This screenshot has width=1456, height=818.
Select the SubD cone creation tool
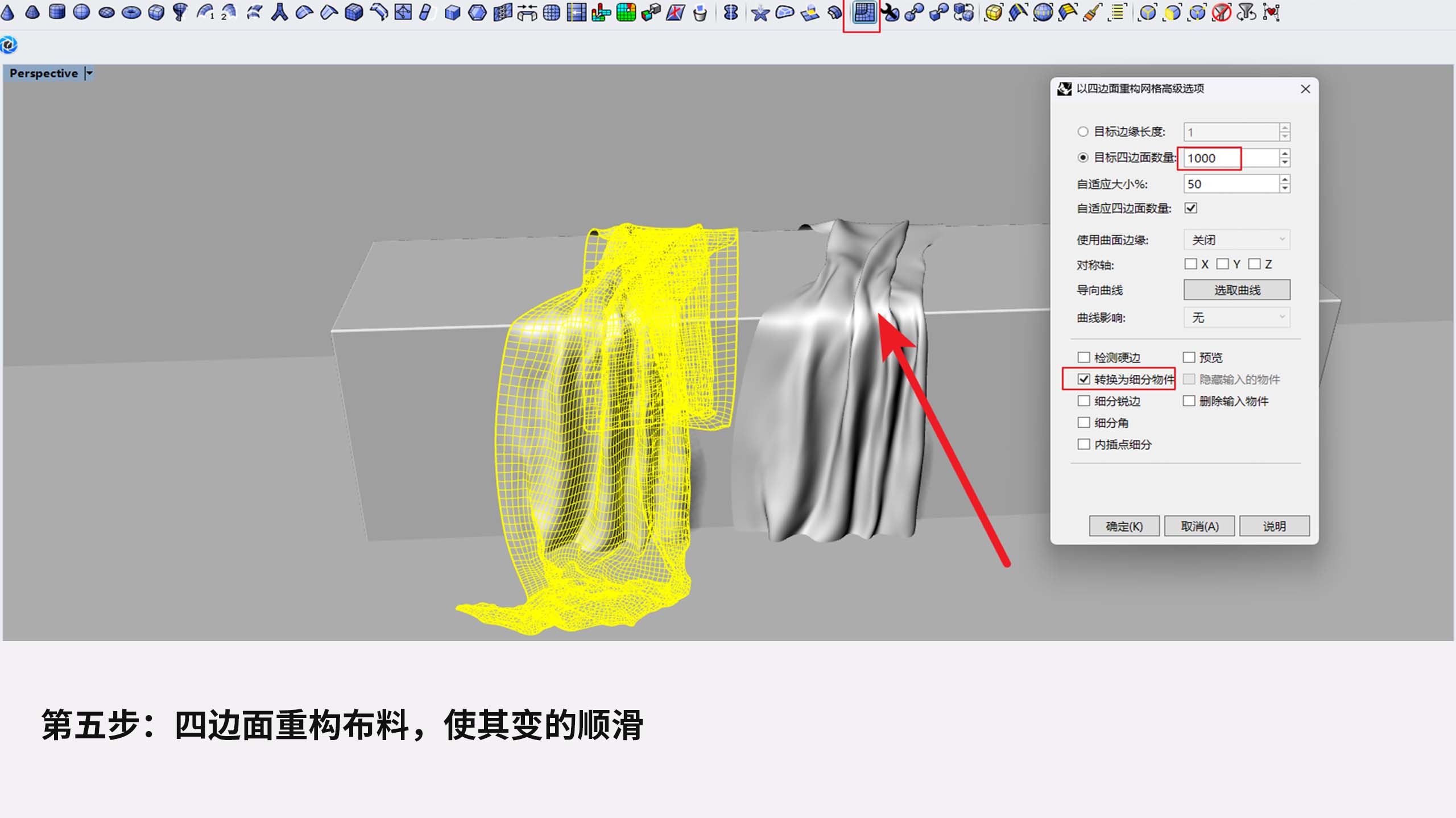pyautogui.click(x=8, y=14)
